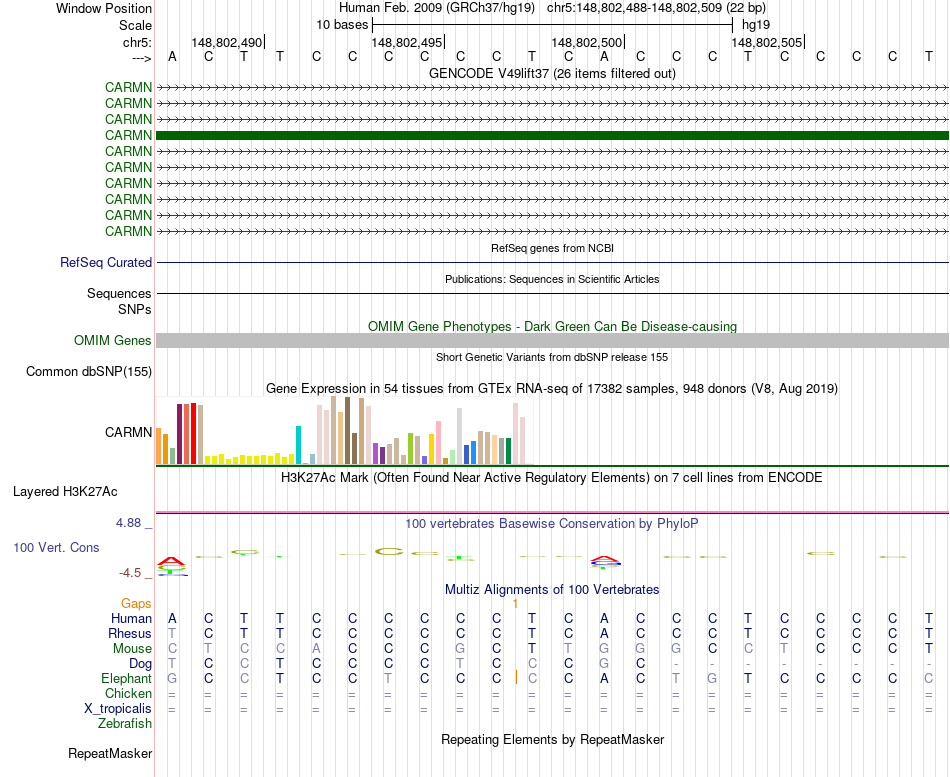
Task: Open 'Repeating Elements by RepeatMasker' title
Action: coord(552,739)
